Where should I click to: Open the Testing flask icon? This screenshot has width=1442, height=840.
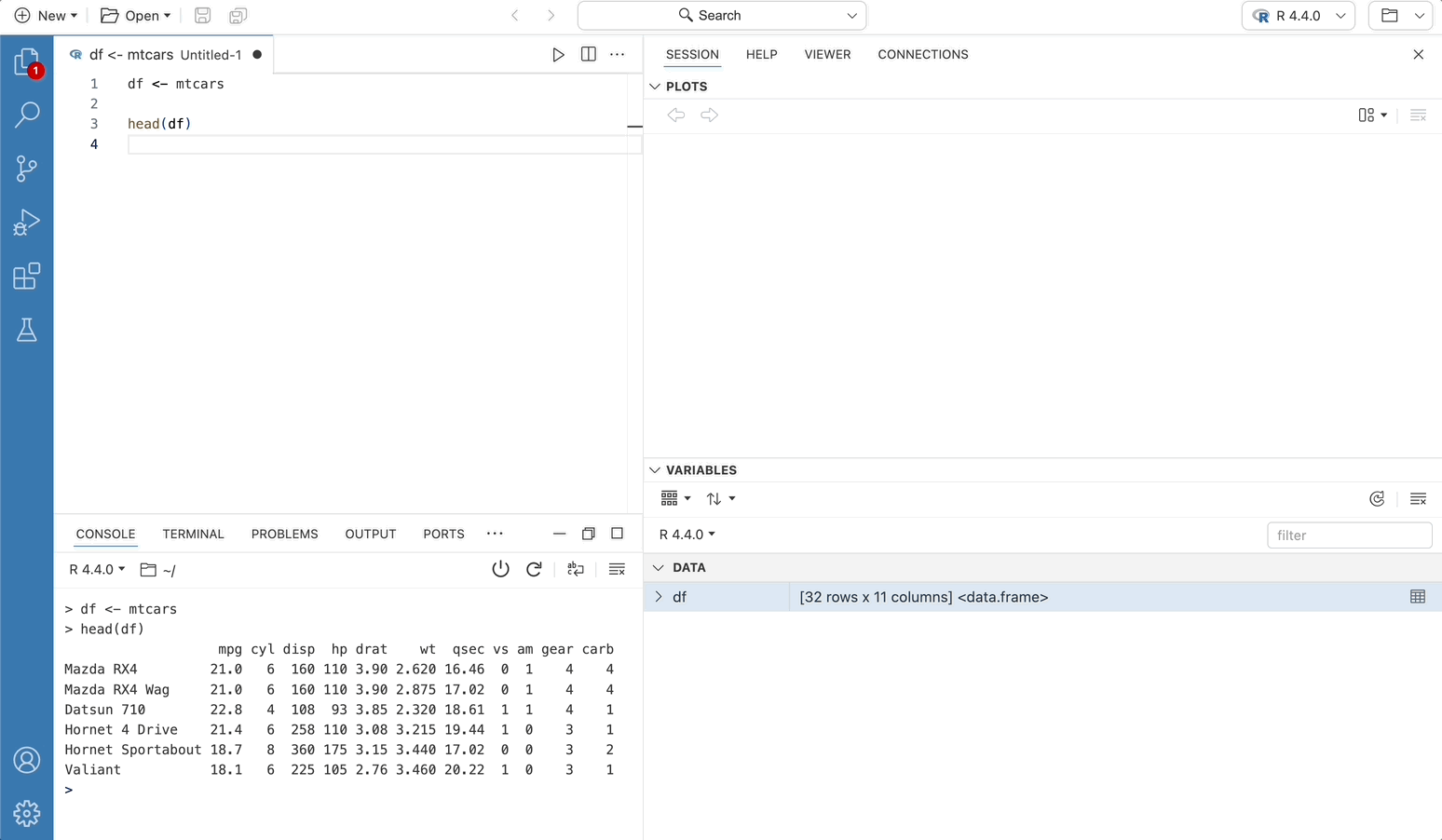click(x=26, y=331)
